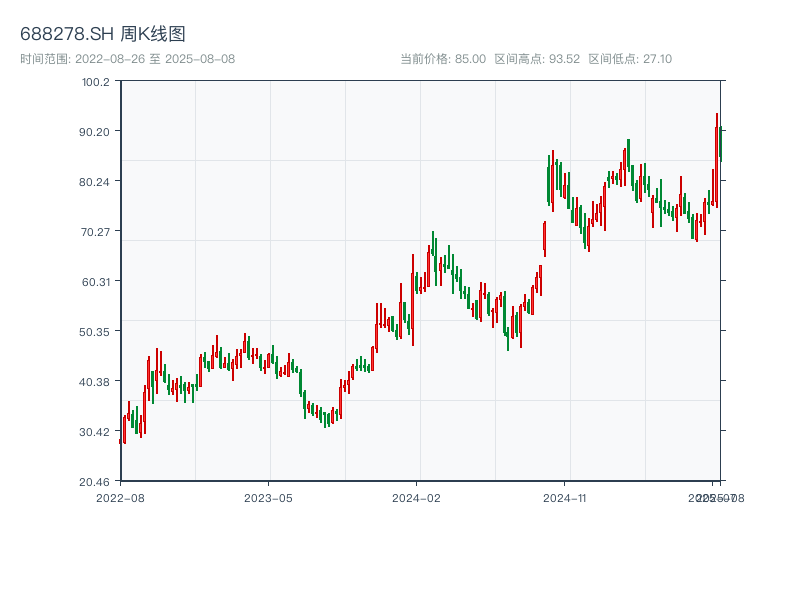Click the first red candlestick at the chart's left edge
800x600 pixels.
(120, 441)
